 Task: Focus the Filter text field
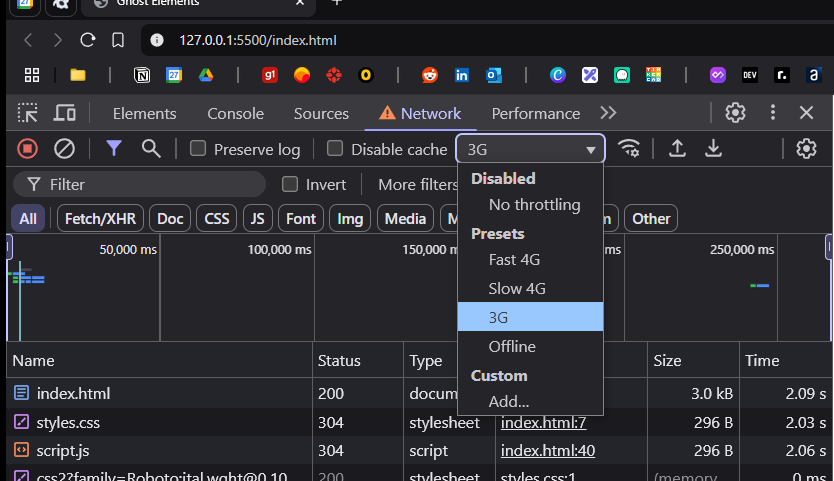(x=139, y=185)
